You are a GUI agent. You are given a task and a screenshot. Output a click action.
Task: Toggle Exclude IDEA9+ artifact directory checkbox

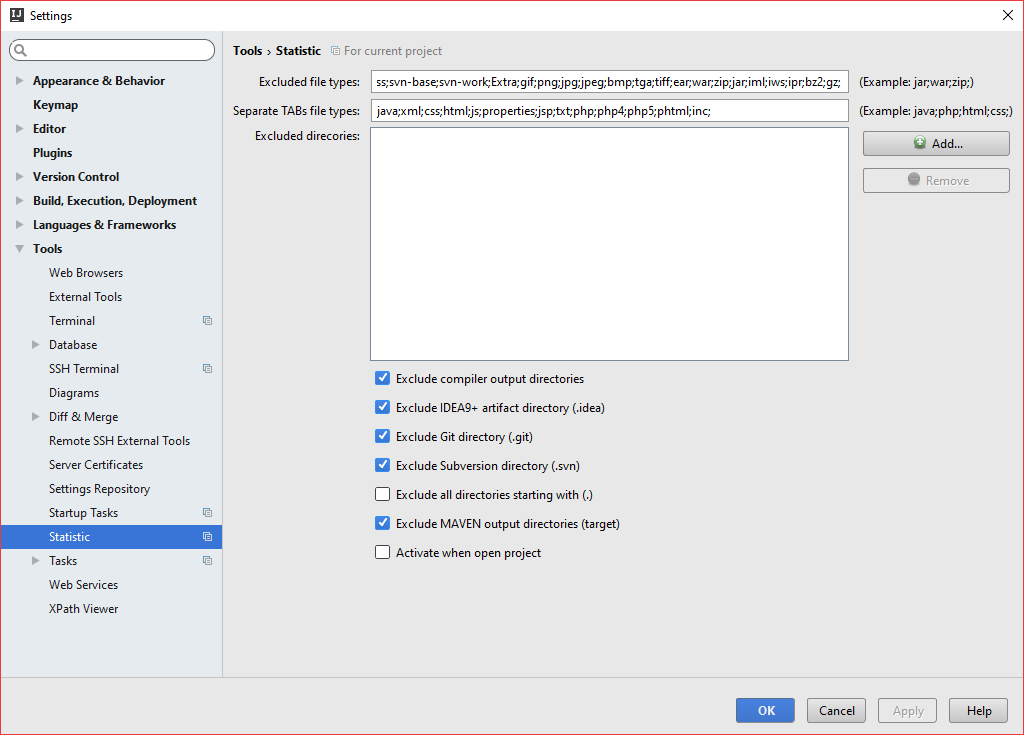pyautogui.click(x=383, y=407)
